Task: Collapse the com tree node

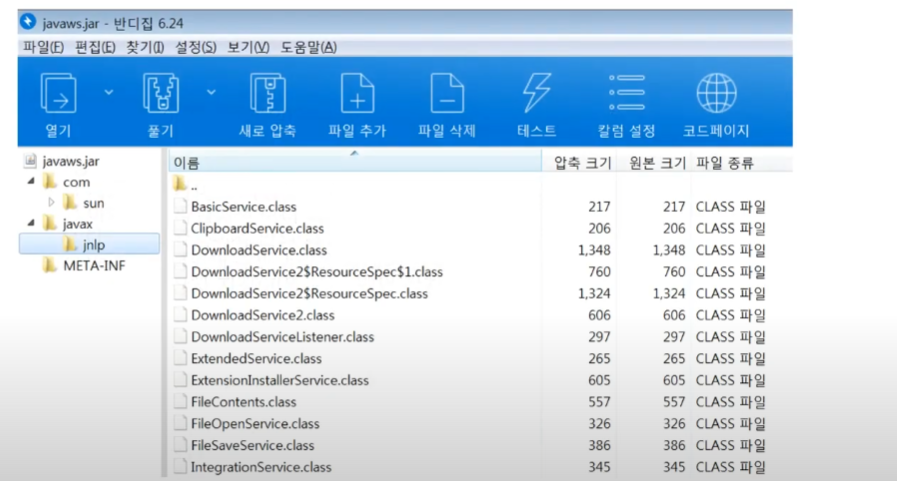Action: (31, 181)
